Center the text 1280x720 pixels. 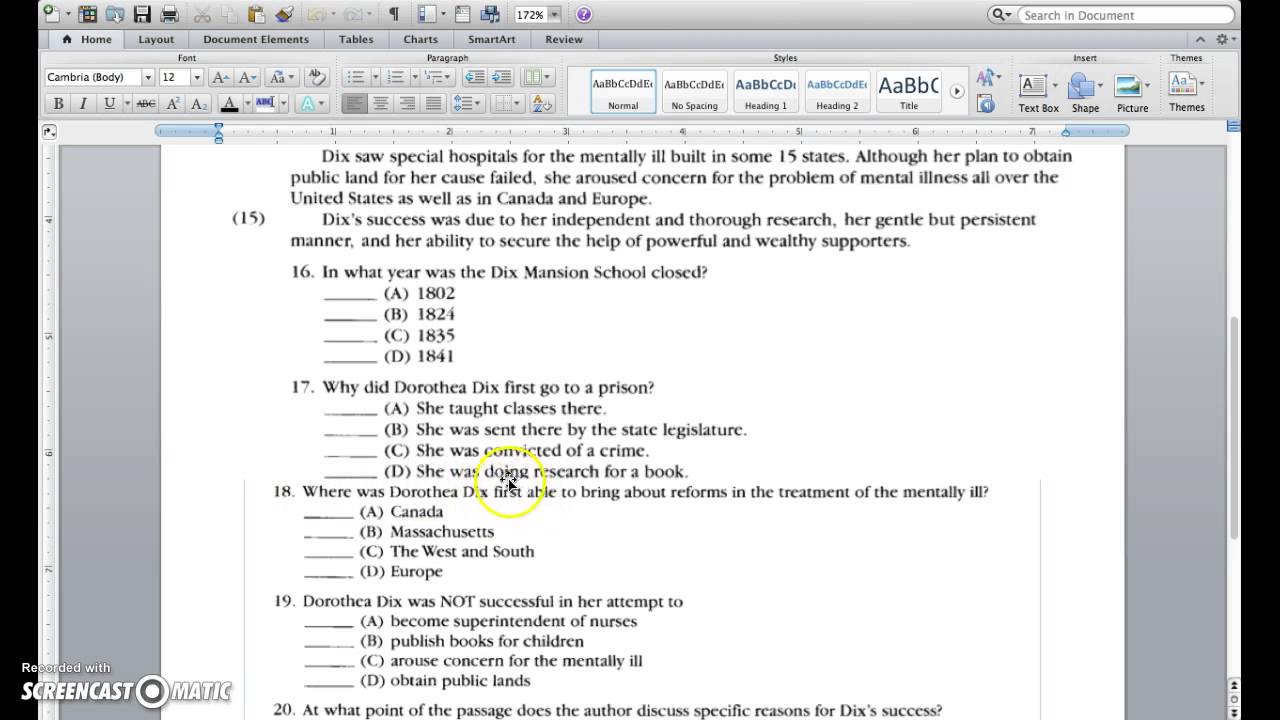[x=380, y=103]
